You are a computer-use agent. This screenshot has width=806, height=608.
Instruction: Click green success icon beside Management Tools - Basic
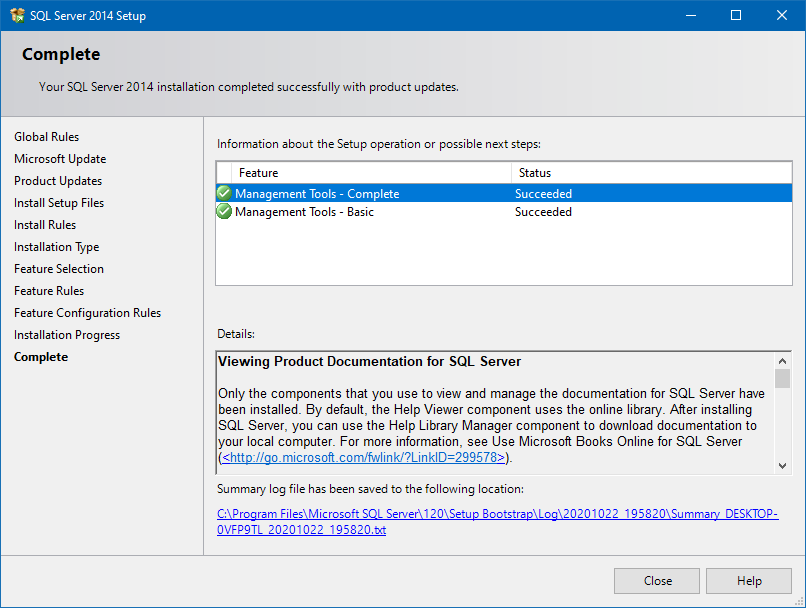224,212
